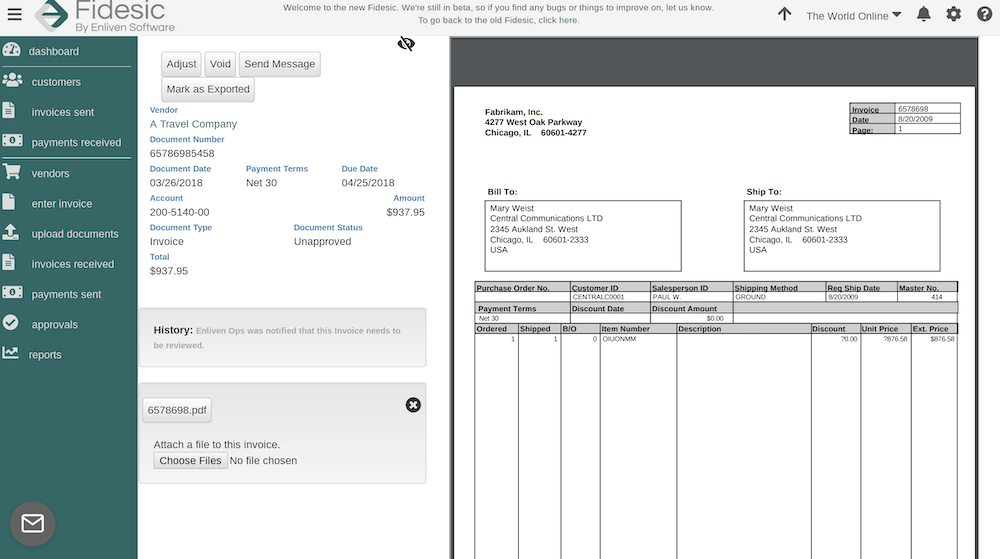
Task: Remove the attached 6578698.pdf file
Action: (x=413, y=405)
